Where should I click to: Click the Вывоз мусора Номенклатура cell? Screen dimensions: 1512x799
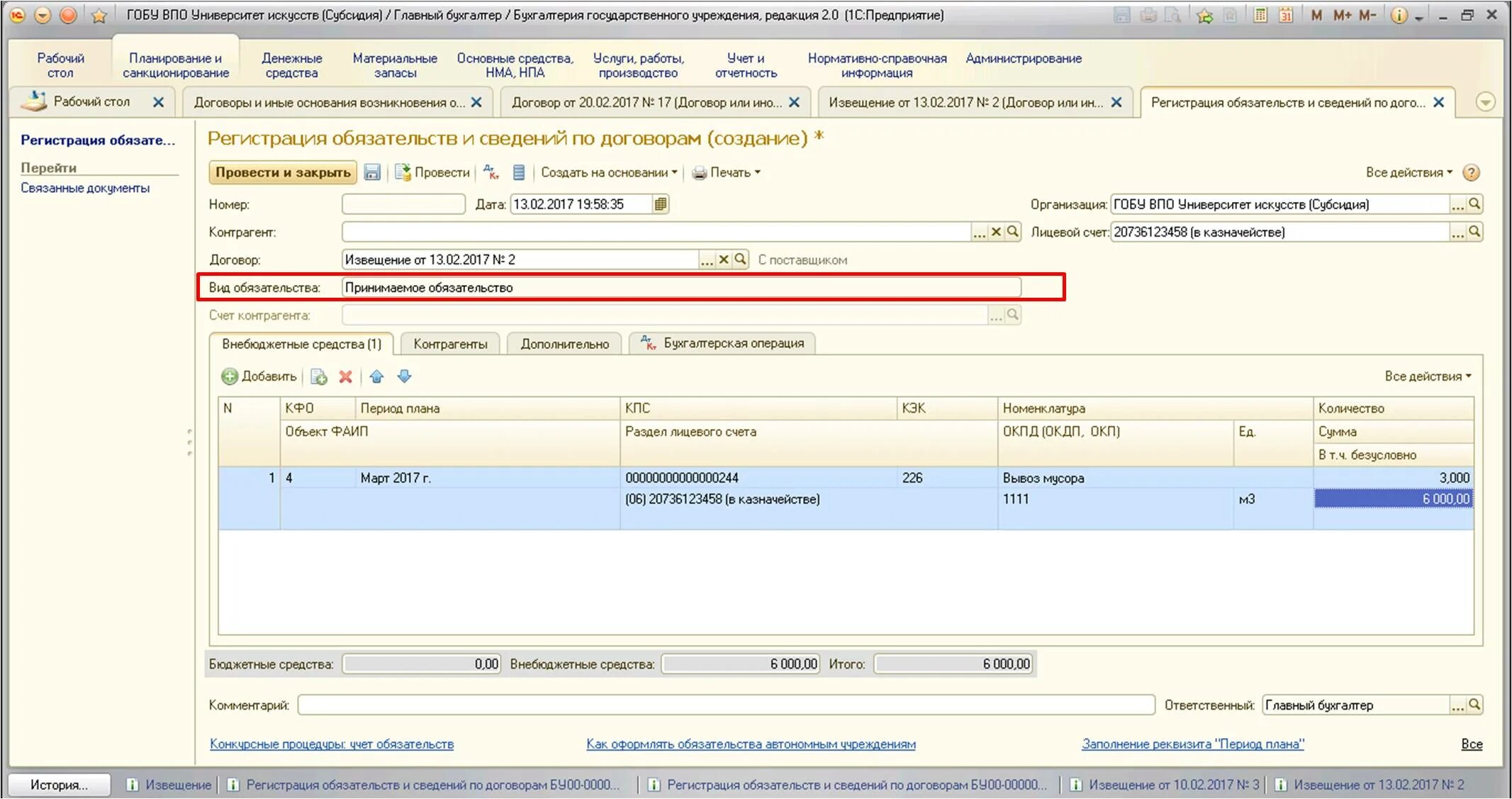tap(1155, 478)
